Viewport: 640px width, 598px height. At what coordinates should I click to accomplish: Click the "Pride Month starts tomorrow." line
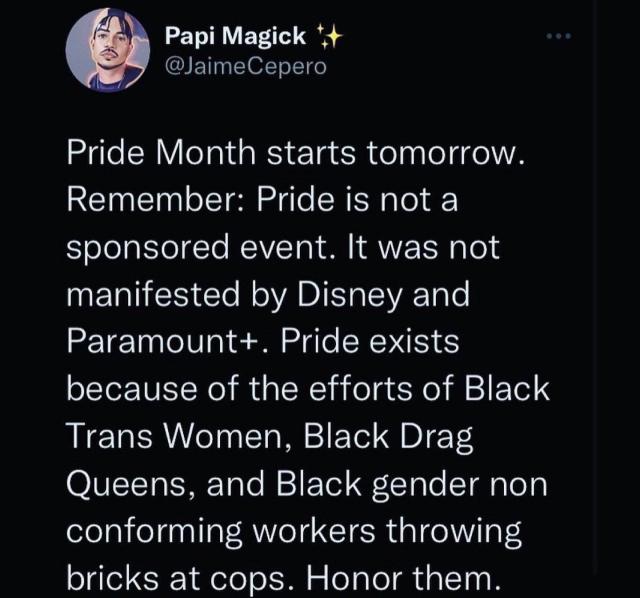[x=295, y=155]
